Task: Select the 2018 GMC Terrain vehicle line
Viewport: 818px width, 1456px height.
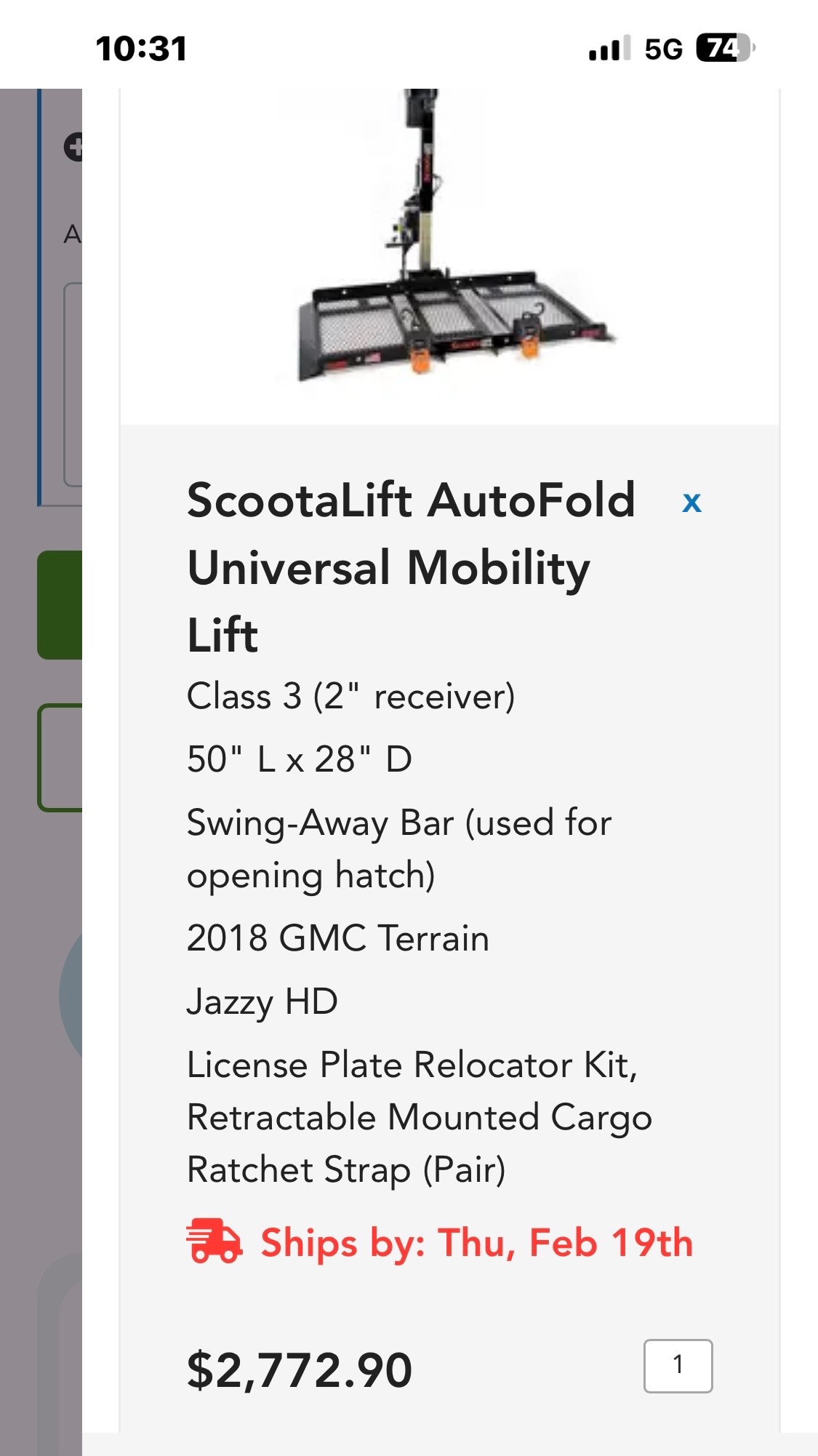Action: [x=337, y=938]
